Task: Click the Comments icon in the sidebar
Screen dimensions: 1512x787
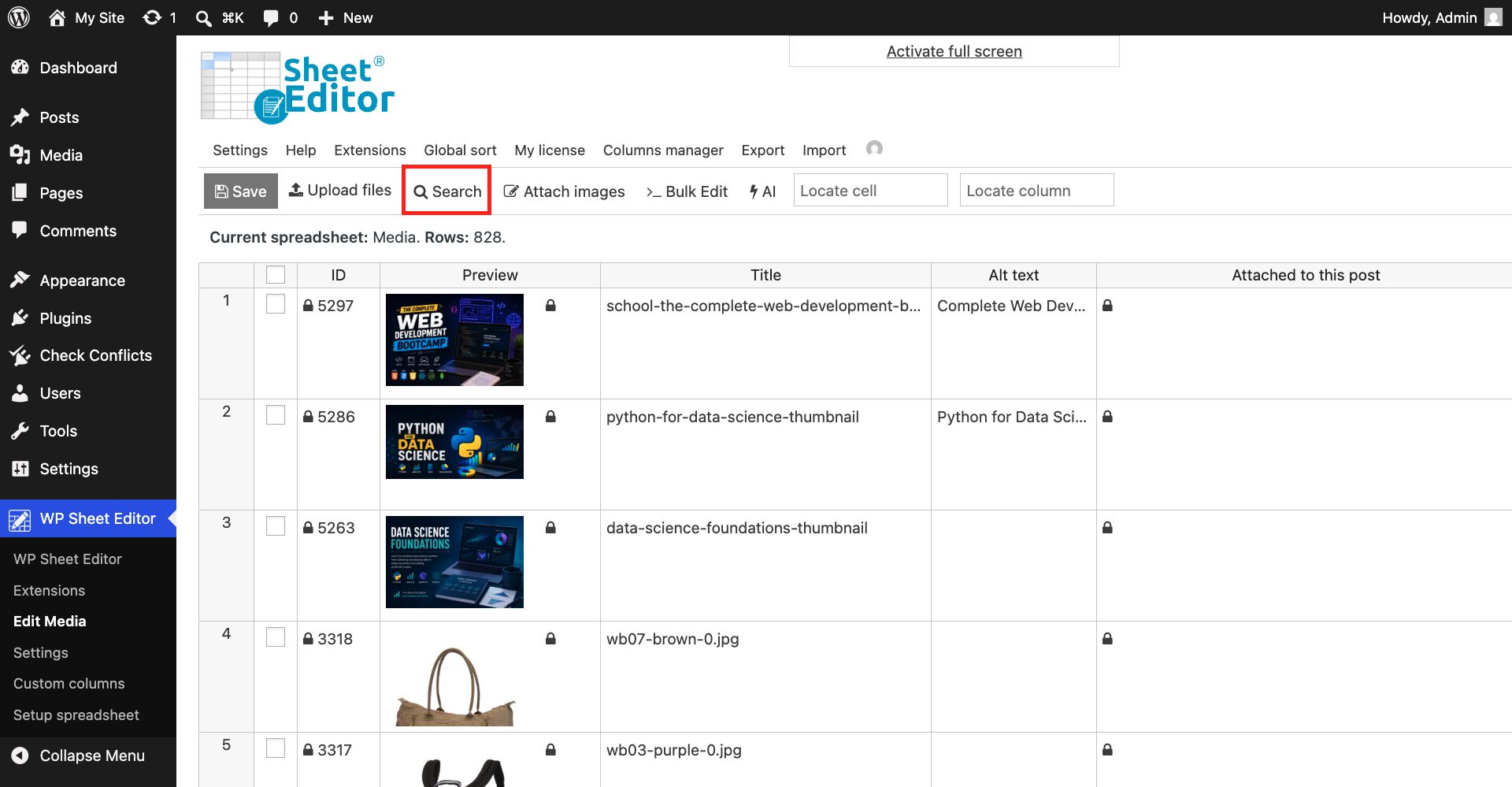Action: (x=20, y=230)
